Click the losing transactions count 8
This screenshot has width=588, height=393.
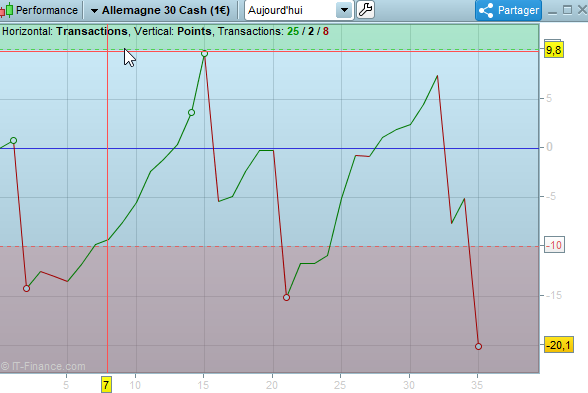326,32
